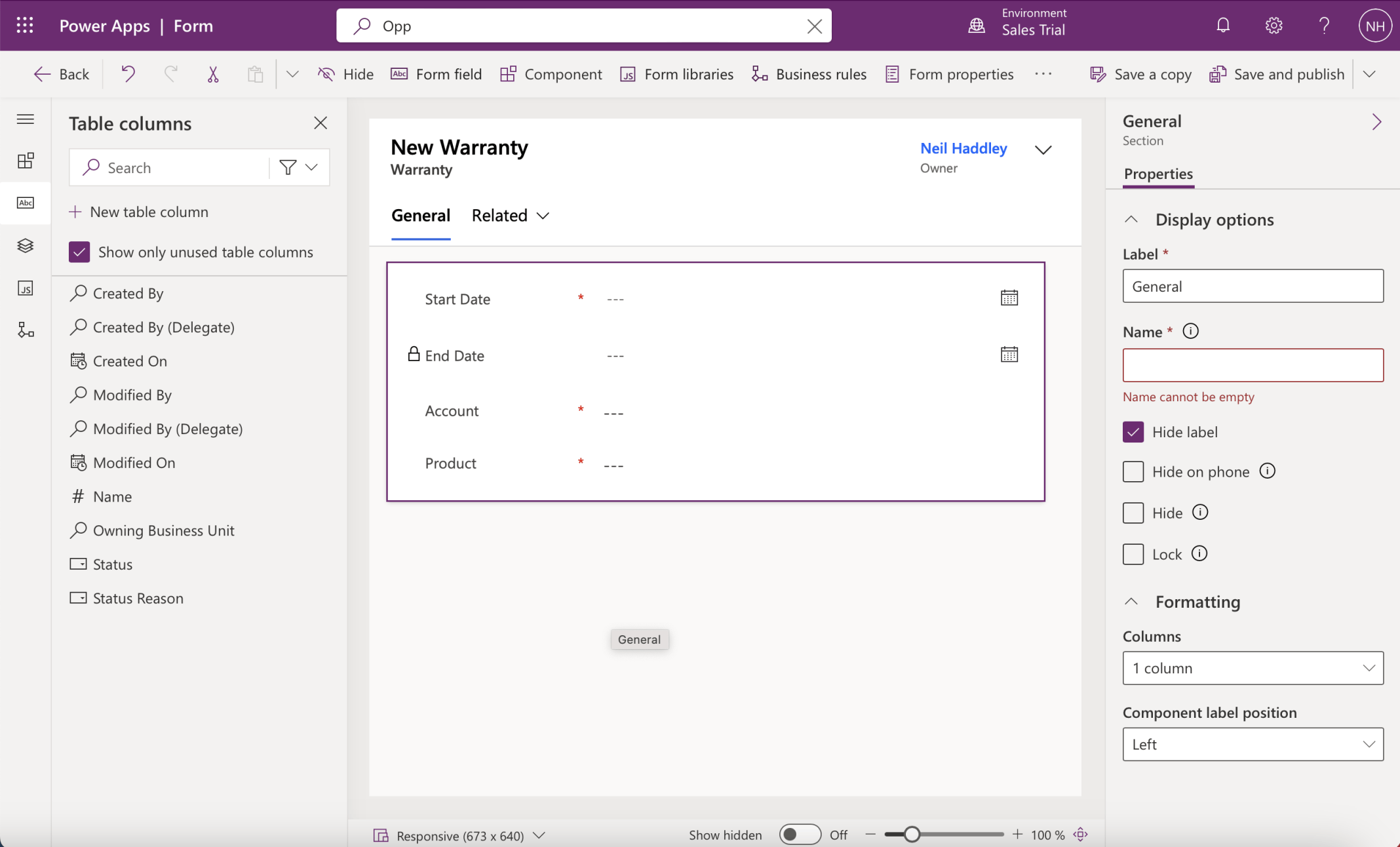The width and height of the screenshot is (1400, 847).
Task: Enable the Hide on phone checkbox
Action: (1133, 471)
